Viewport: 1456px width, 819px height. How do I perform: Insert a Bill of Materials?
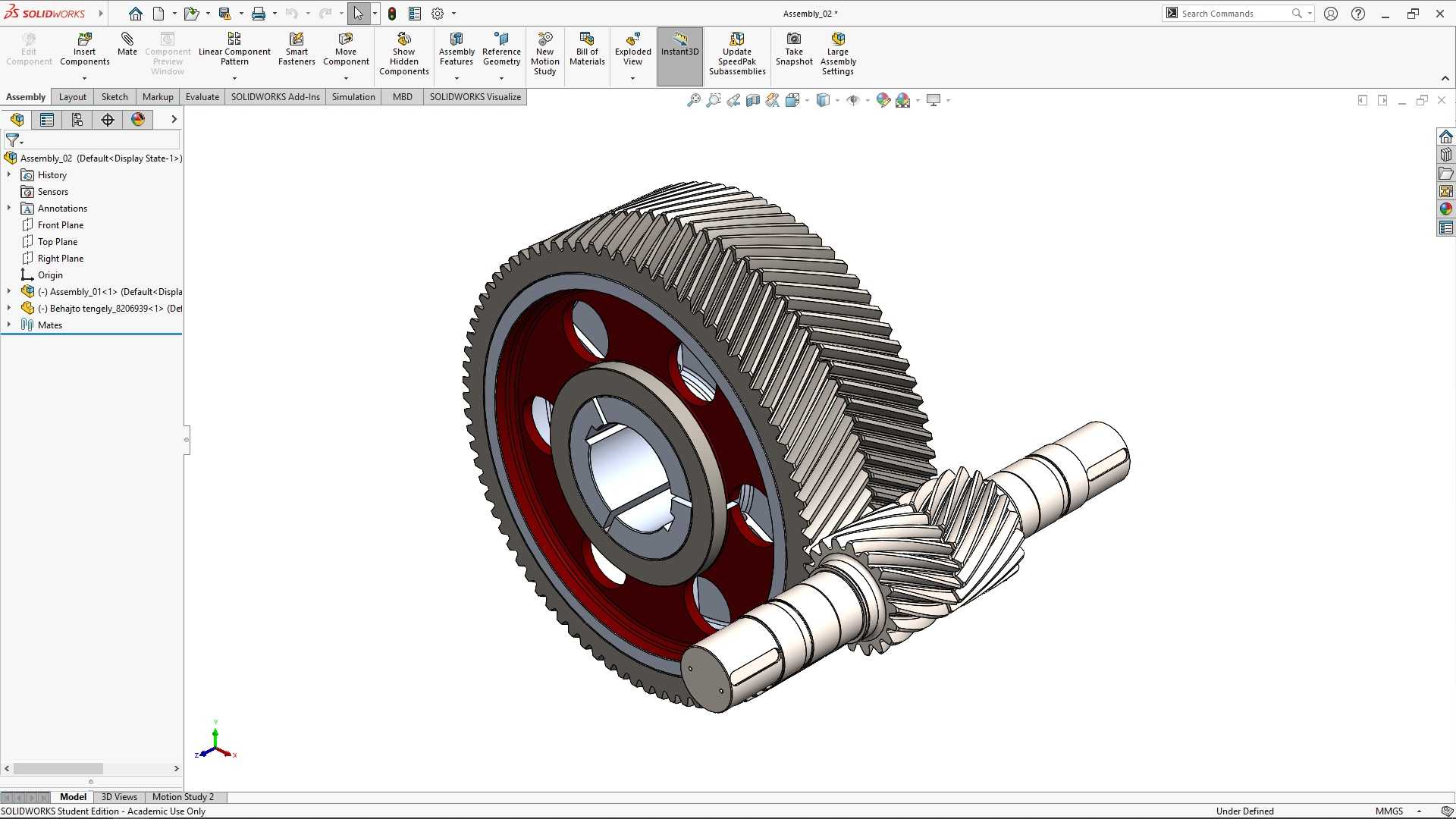pyautogui.click(x=587, y=49)
